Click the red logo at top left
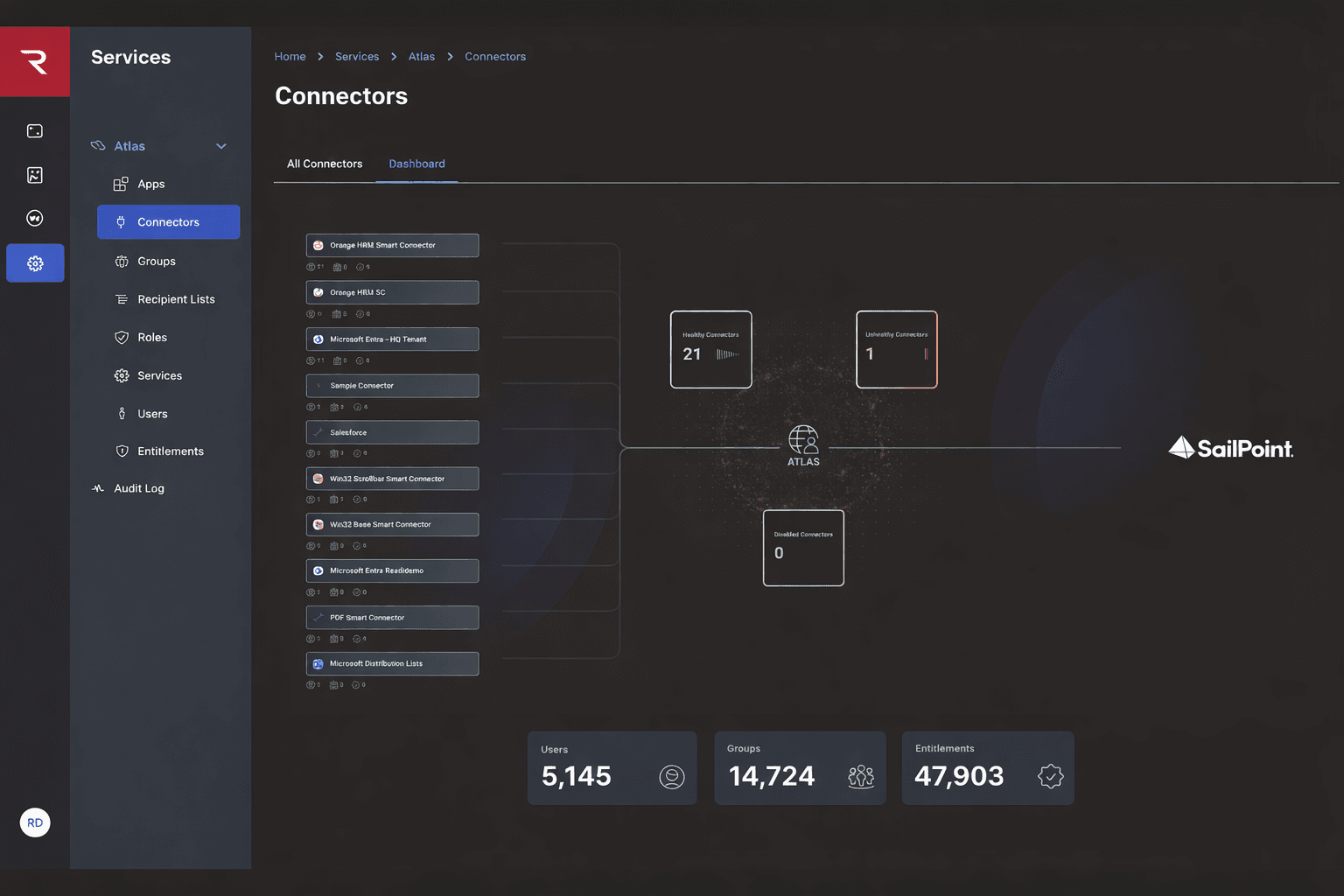Image resolution: width=1344 pixels, height=896 pixels. point(35,61)
